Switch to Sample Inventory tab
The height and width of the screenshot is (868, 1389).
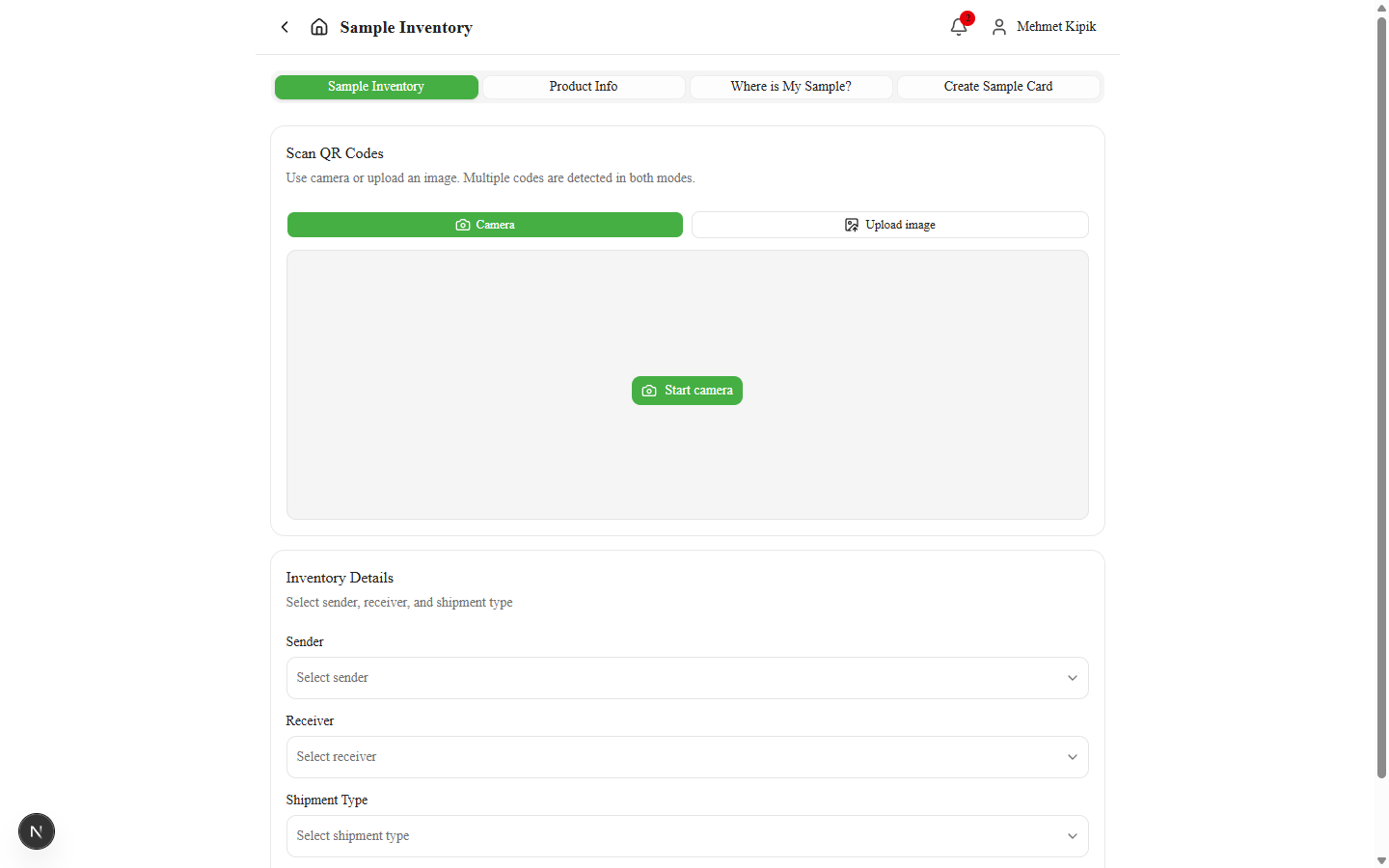coord(376,87)
